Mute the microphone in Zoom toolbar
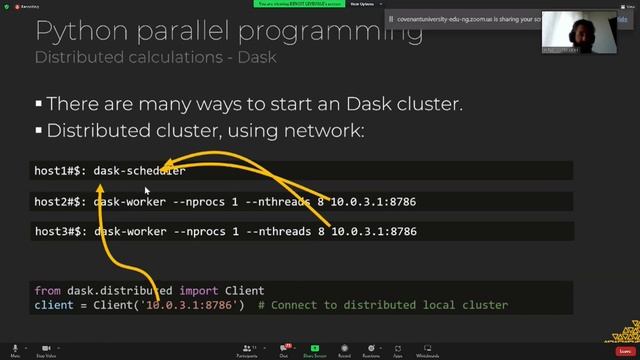 coord(15,350)
